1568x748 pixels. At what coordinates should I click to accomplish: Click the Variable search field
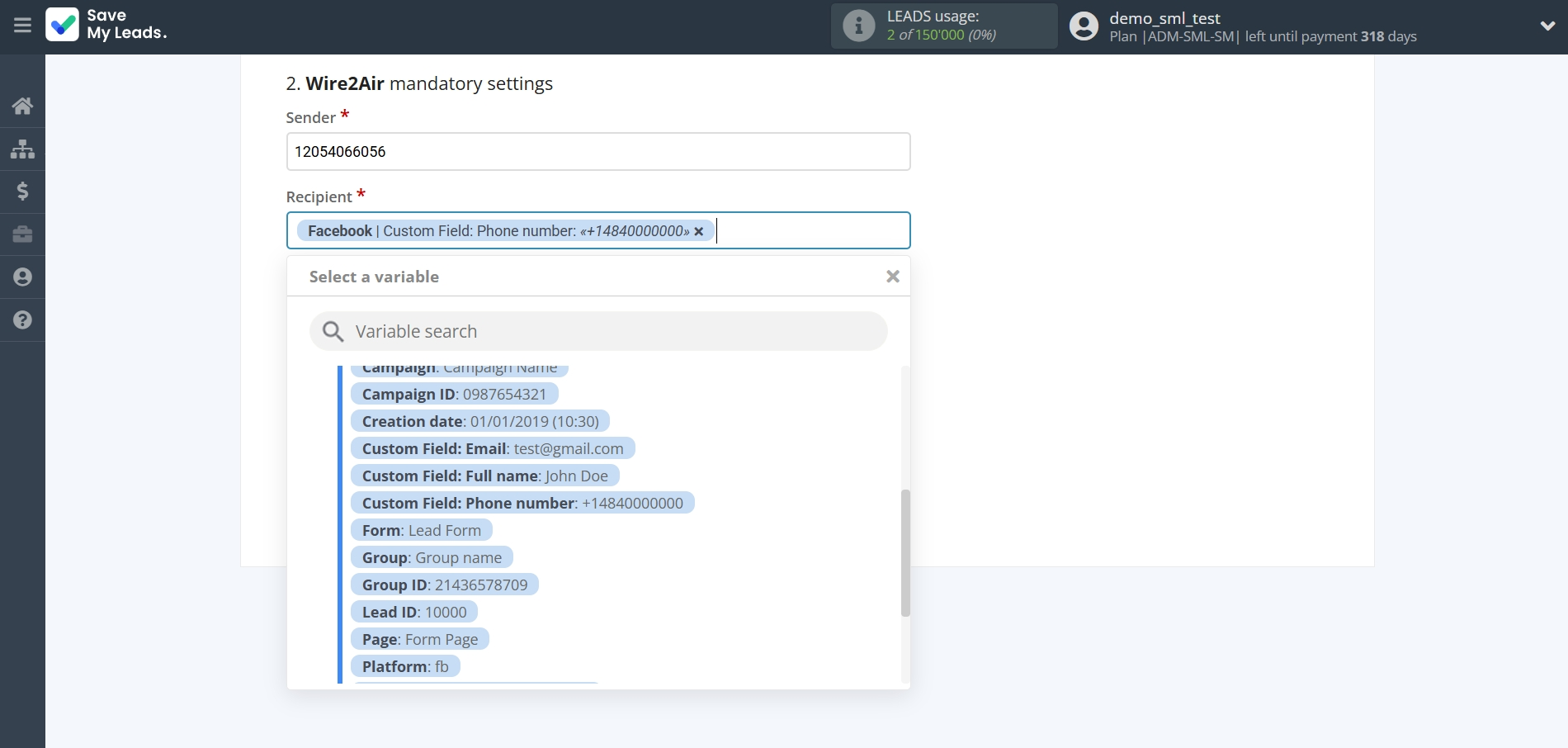[598, 330]
